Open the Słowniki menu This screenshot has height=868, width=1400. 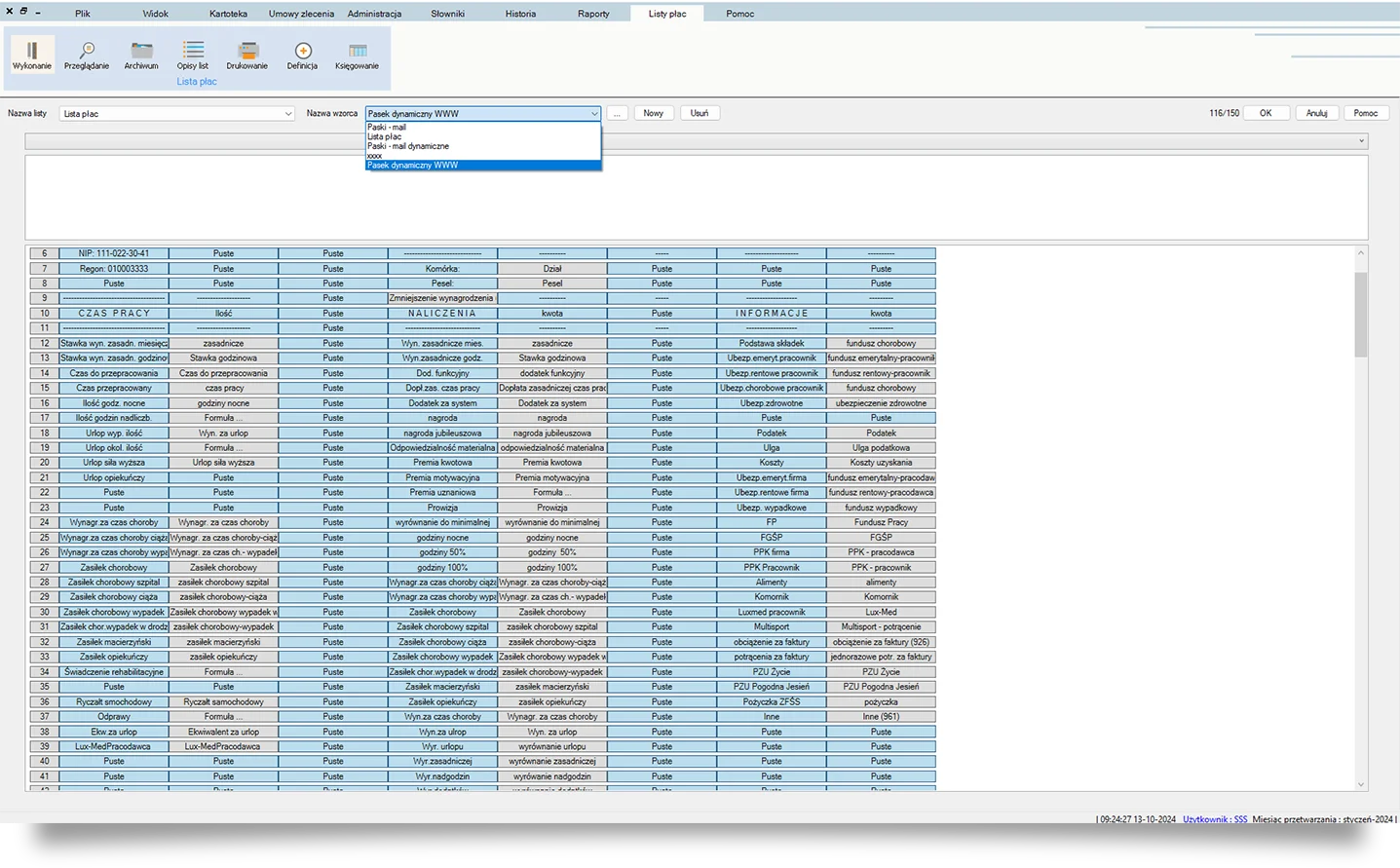pos(448,14)
